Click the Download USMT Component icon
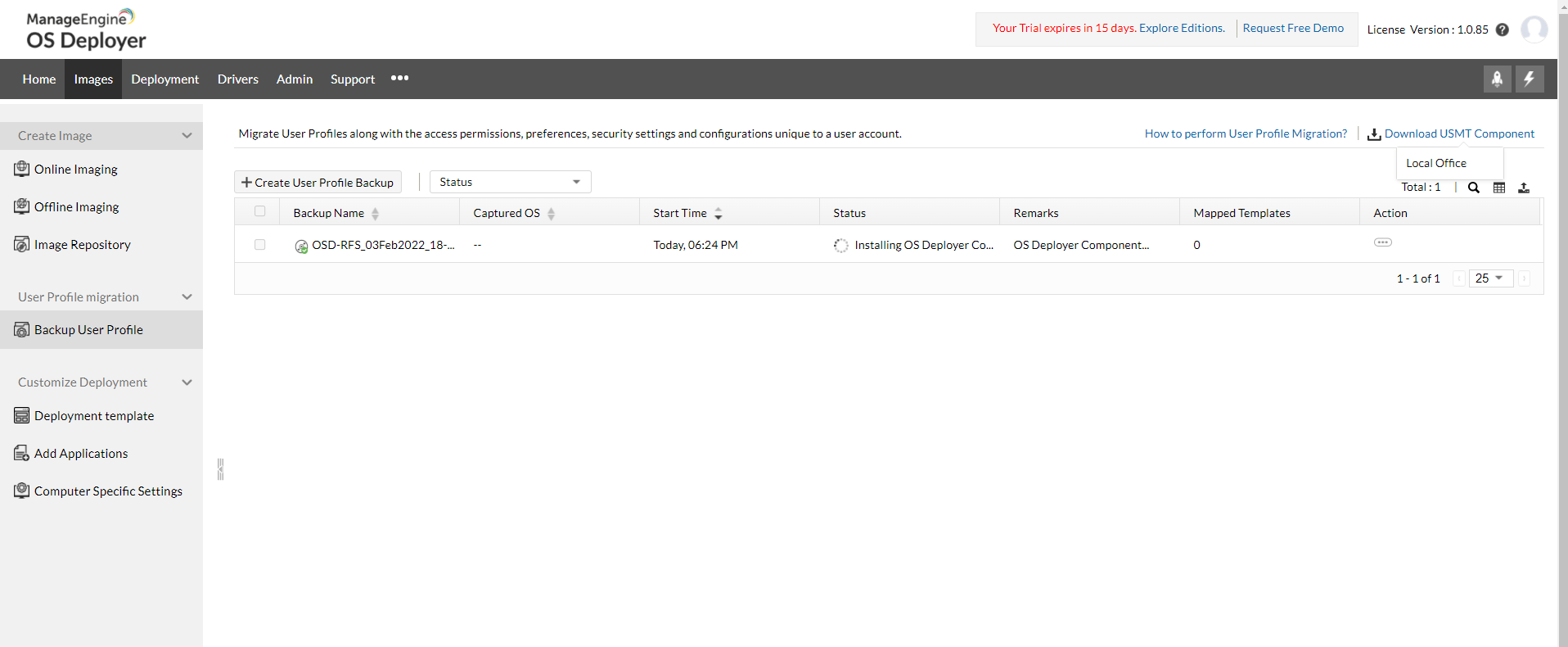Screen dimensions: 1568x647 tap(1374, 134)
